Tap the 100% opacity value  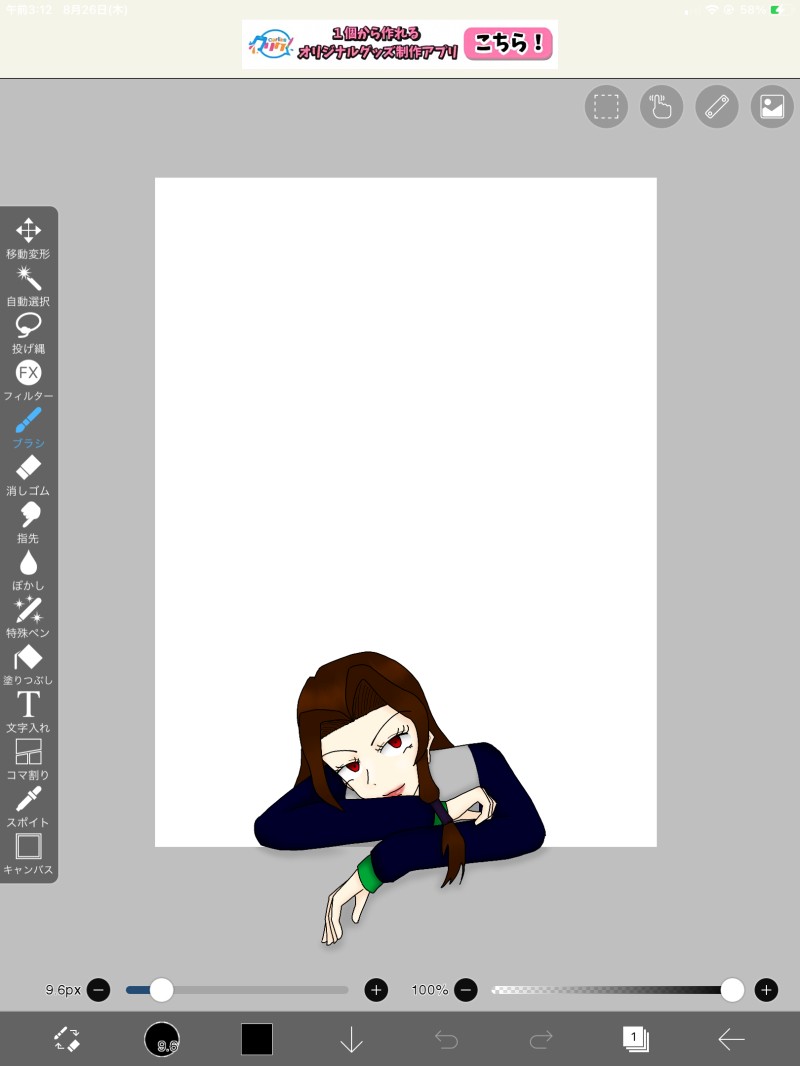(430, 990)
